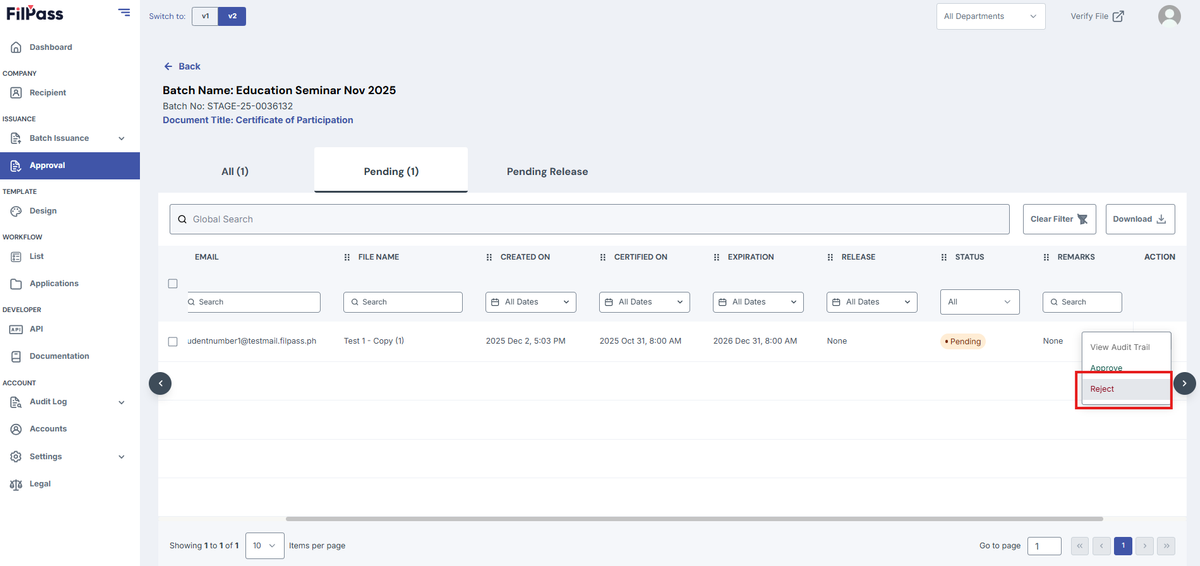This screenshot has height=566, width=1200.
Task: Check the select-all header checkbox
Action: coord(173,284)
